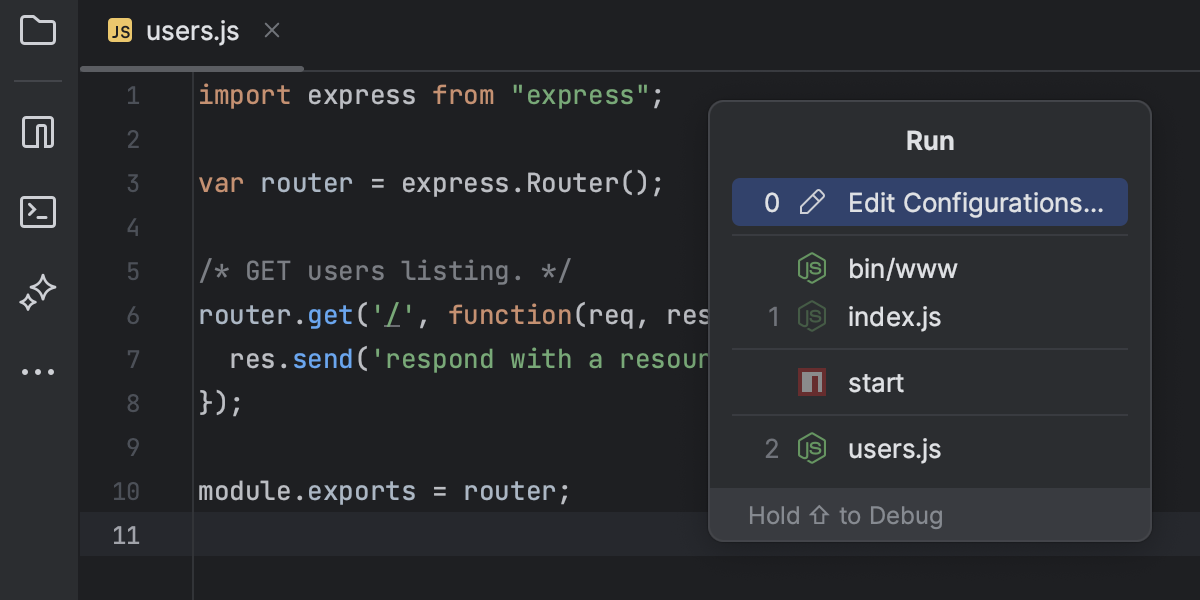Open the Bookmarks tool window
The height and width of the screenshot is (600, 1200).
pos(37,132)
